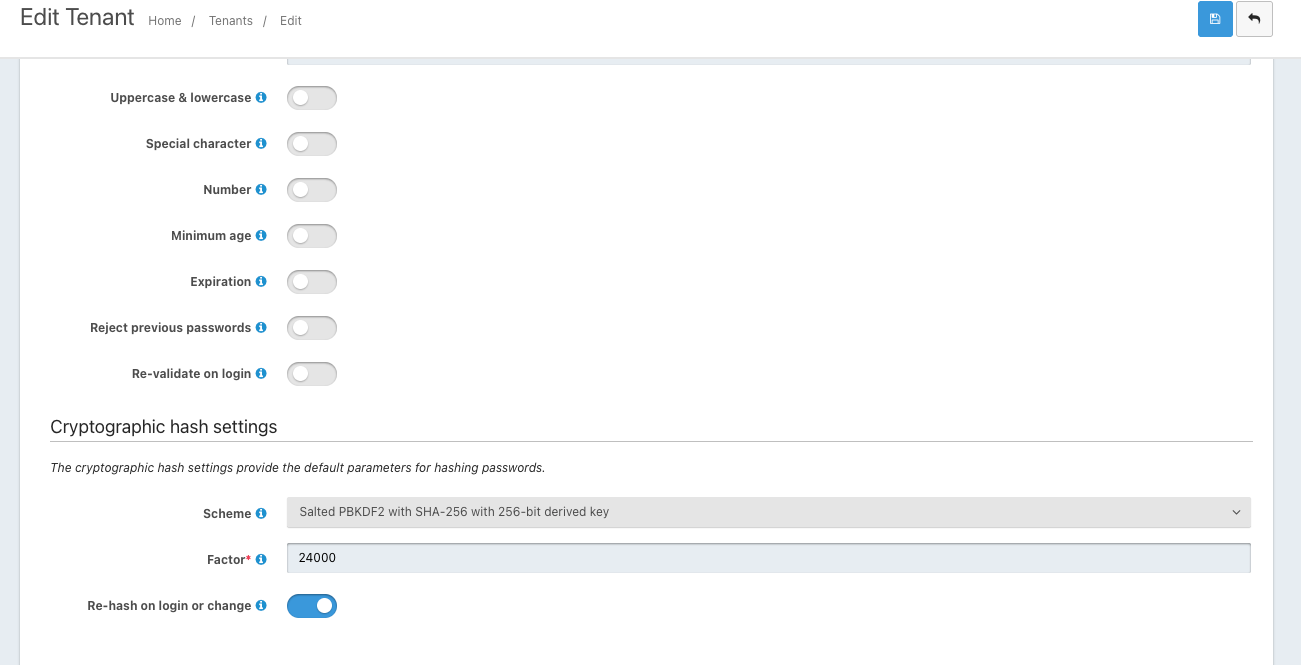Select the Edit breadcrumb entry
Image resolution: width=1301 pixels, height=665 pixels.
coord(290,20)
